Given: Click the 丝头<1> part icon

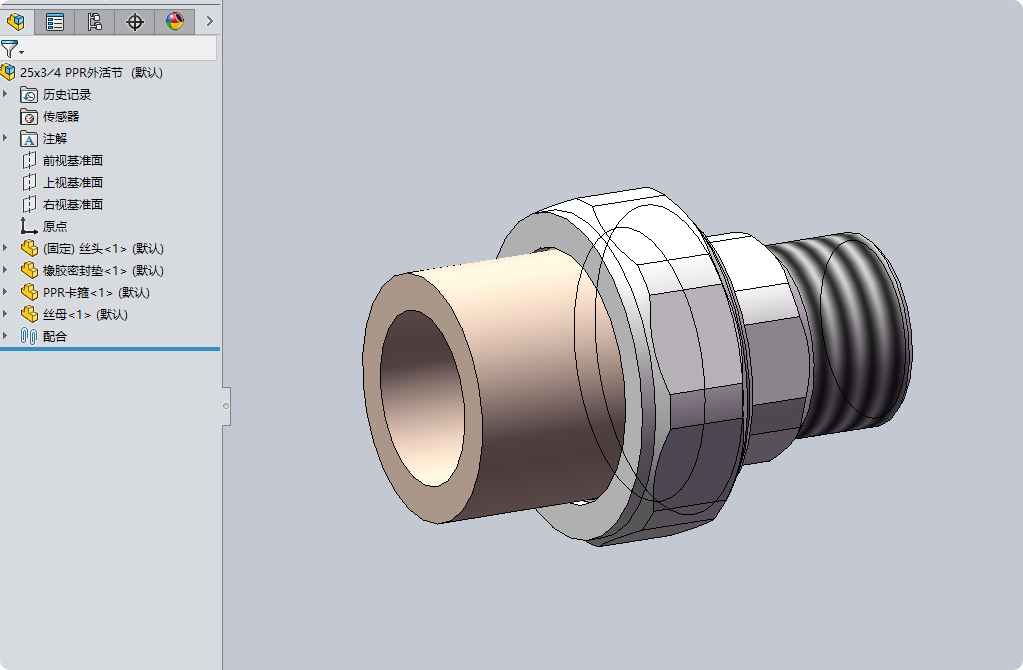Looking at the screenshot, I should (29, 248).
